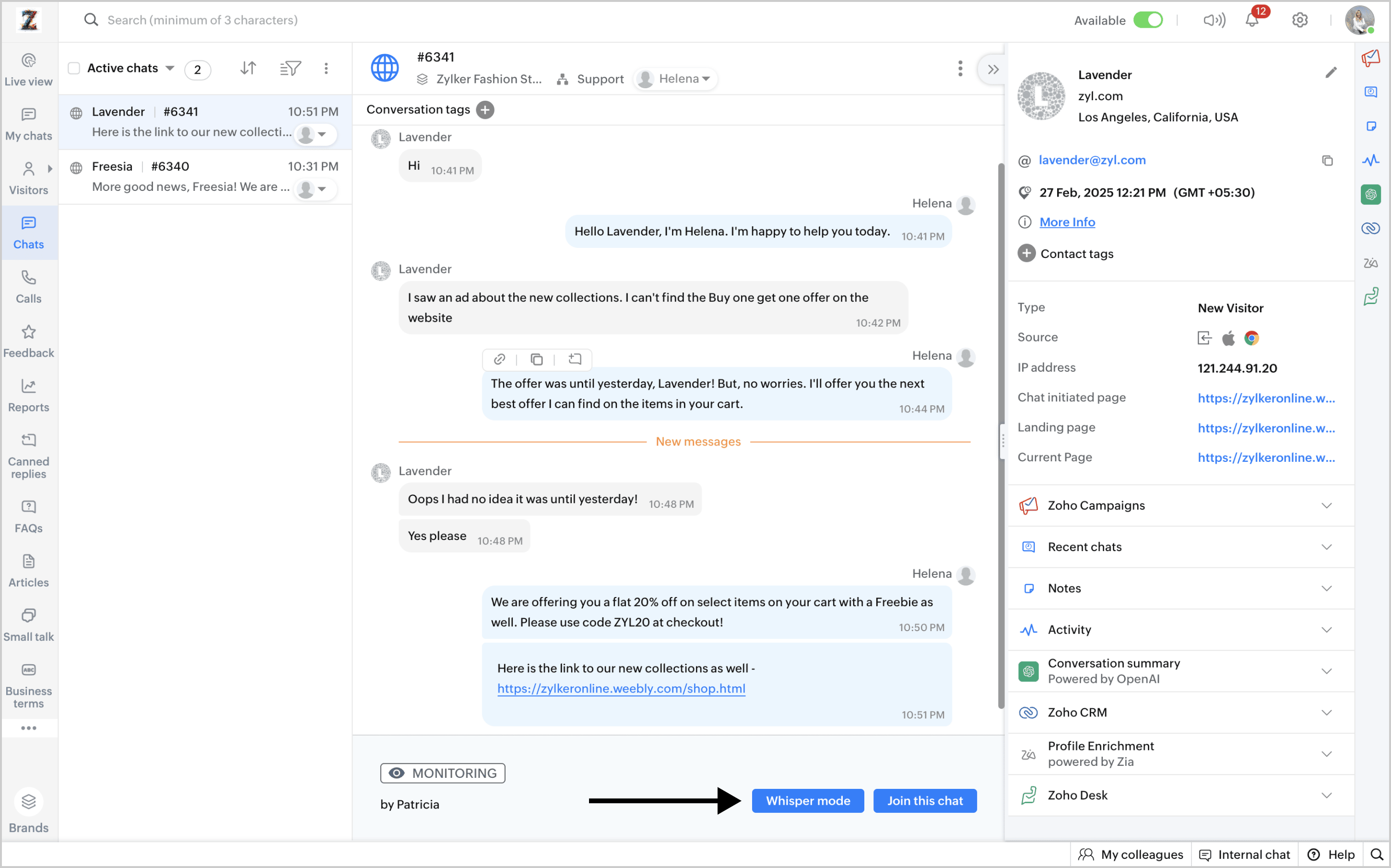Click the sort chats arrows icon
Viewport: 1391px width, 868px height.
(248, 68)
